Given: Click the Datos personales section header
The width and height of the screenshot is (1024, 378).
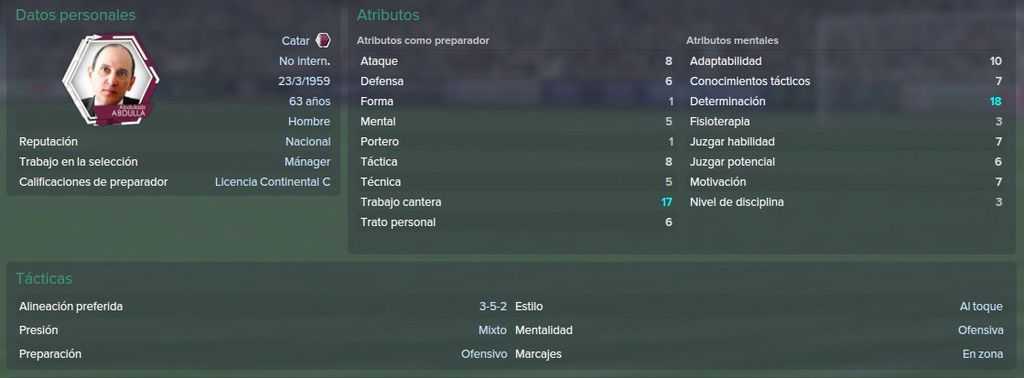Looking at the screenshot, I should click(x=76, y=15).
